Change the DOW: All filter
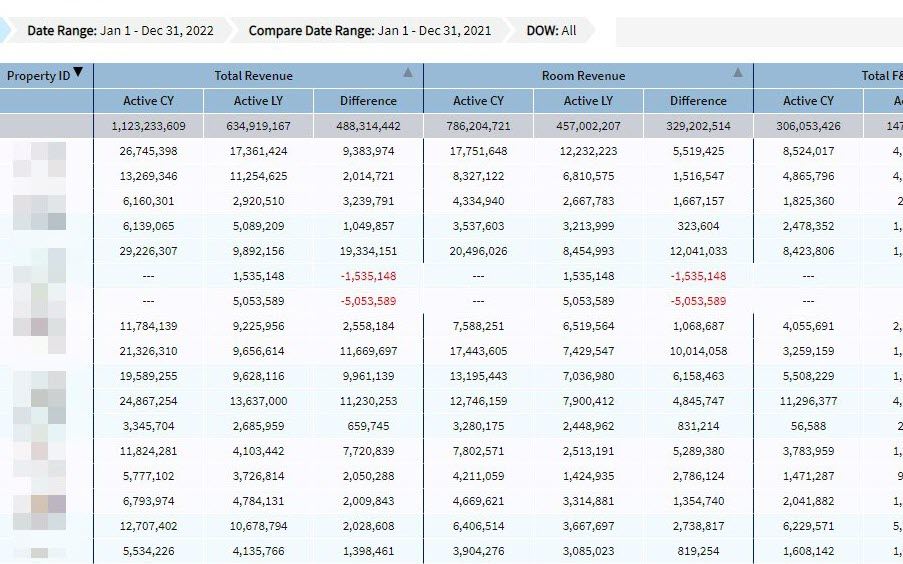 pyautogui.click(x=551, y=31)
